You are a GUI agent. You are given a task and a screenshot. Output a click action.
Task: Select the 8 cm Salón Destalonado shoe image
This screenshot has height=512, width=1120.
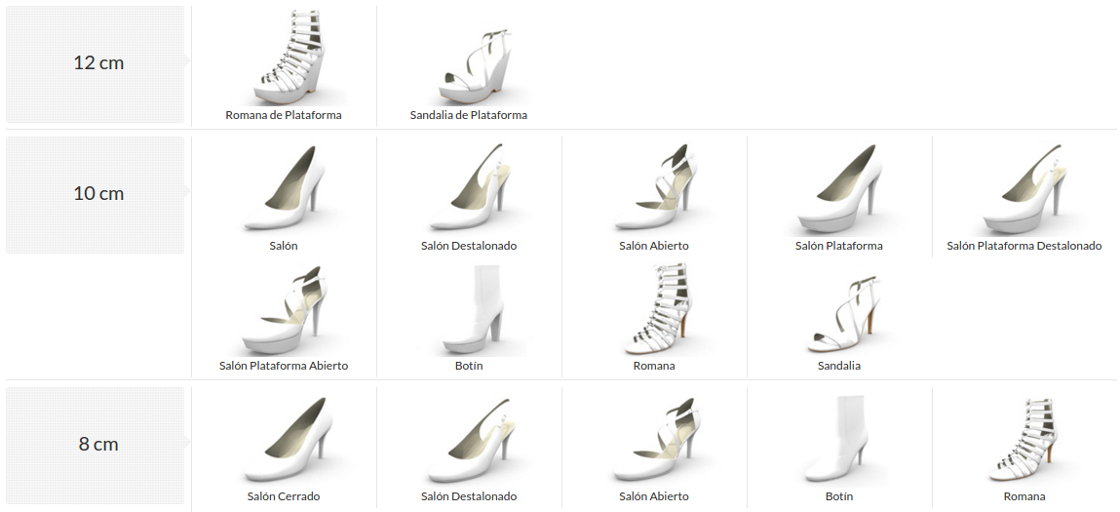(x=469, y=439)
